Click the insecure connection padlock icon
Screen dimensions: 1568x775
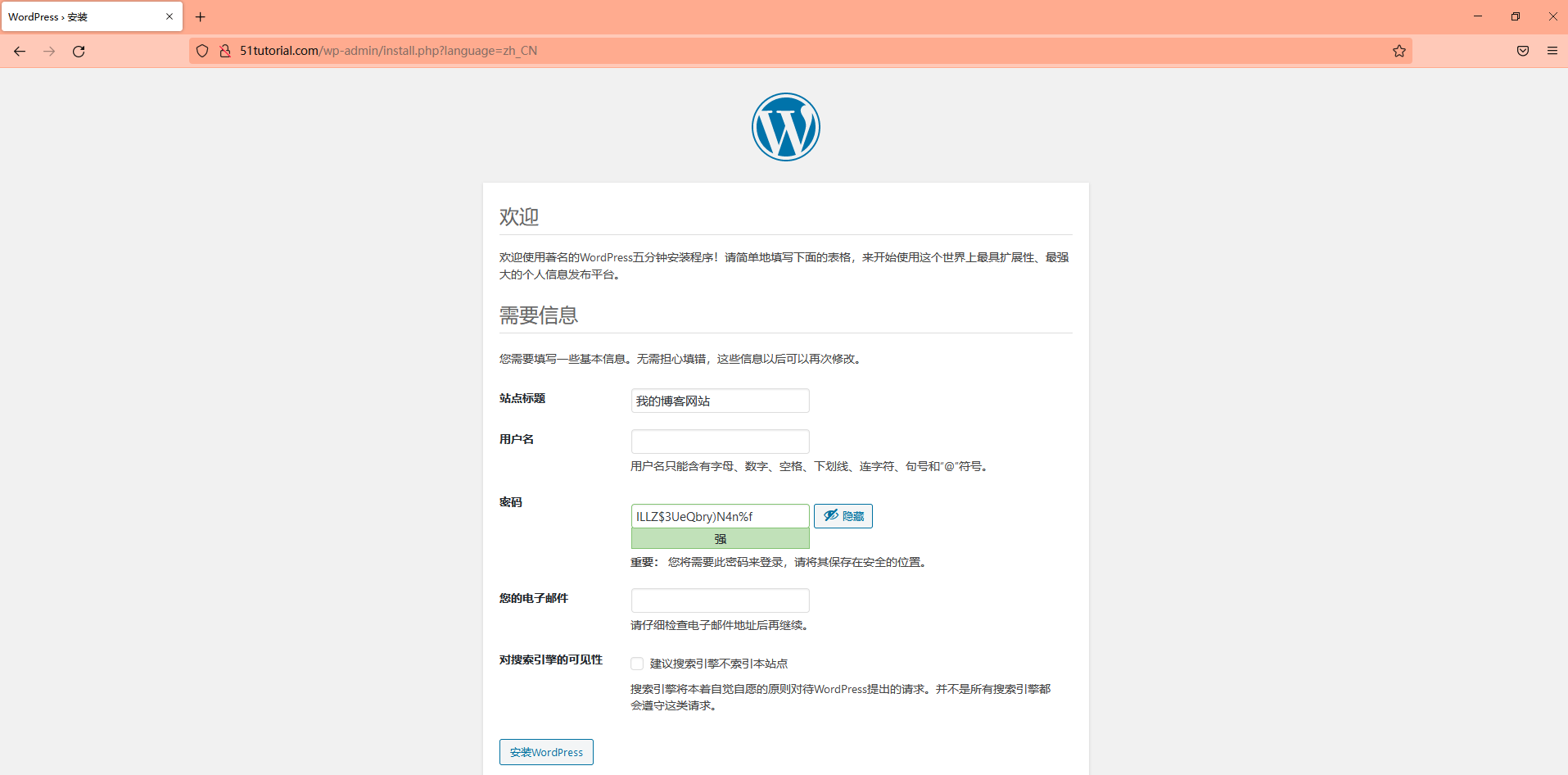click(x=225, y=51)
